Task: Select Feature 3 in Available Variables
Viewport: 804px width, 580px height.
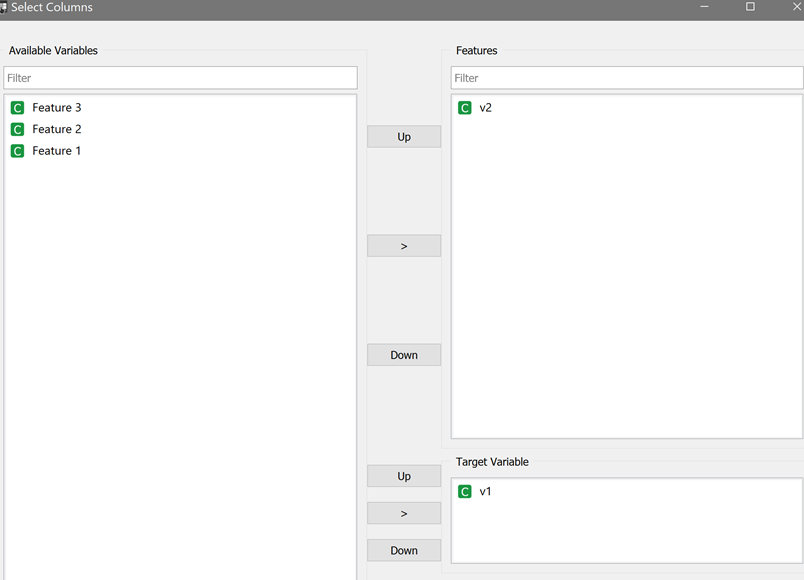Action: (58, 107)
